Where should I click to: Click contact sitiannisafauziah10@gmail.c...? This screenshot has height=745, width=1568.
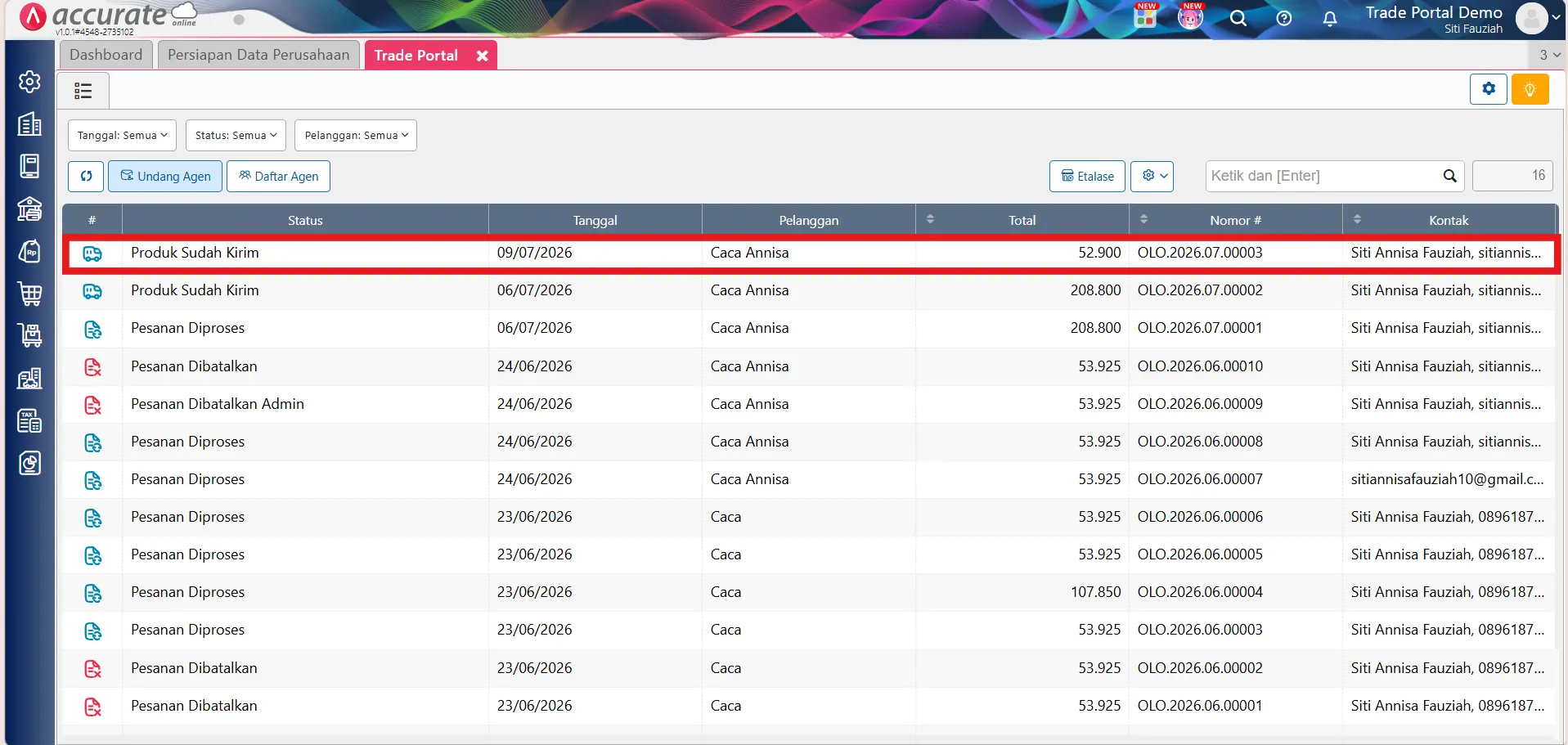pyautogui.click(x=1447, y=479)
